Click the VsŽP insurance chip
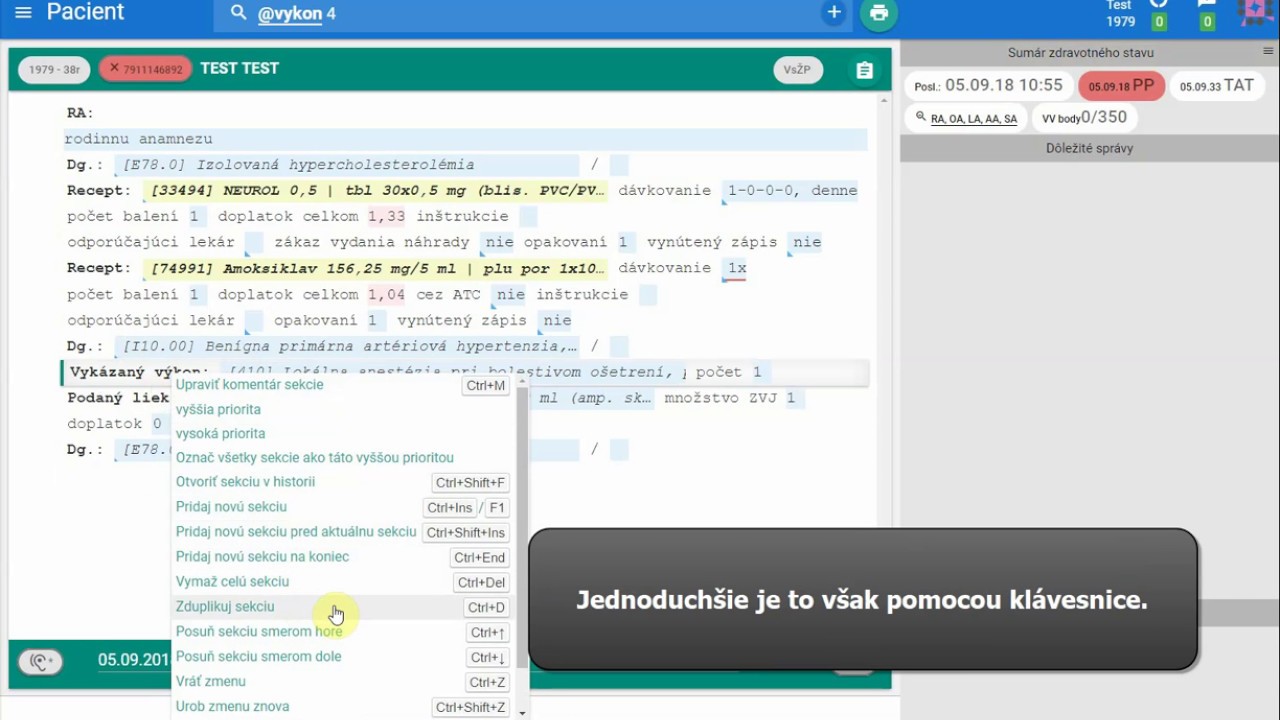 pyautogui.click(x=797, y=70)
